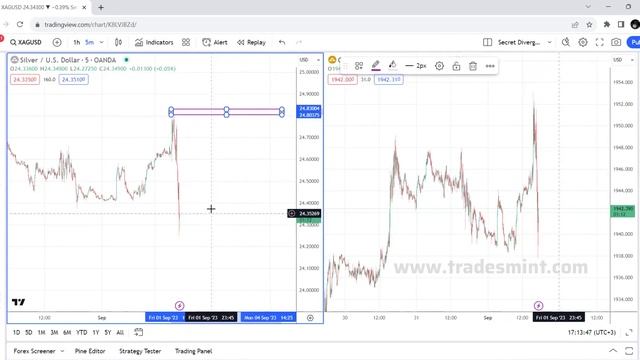Toggle fullscreen mode icon
The width and height of the screenshot is (640, 360).
click(600, 42)
